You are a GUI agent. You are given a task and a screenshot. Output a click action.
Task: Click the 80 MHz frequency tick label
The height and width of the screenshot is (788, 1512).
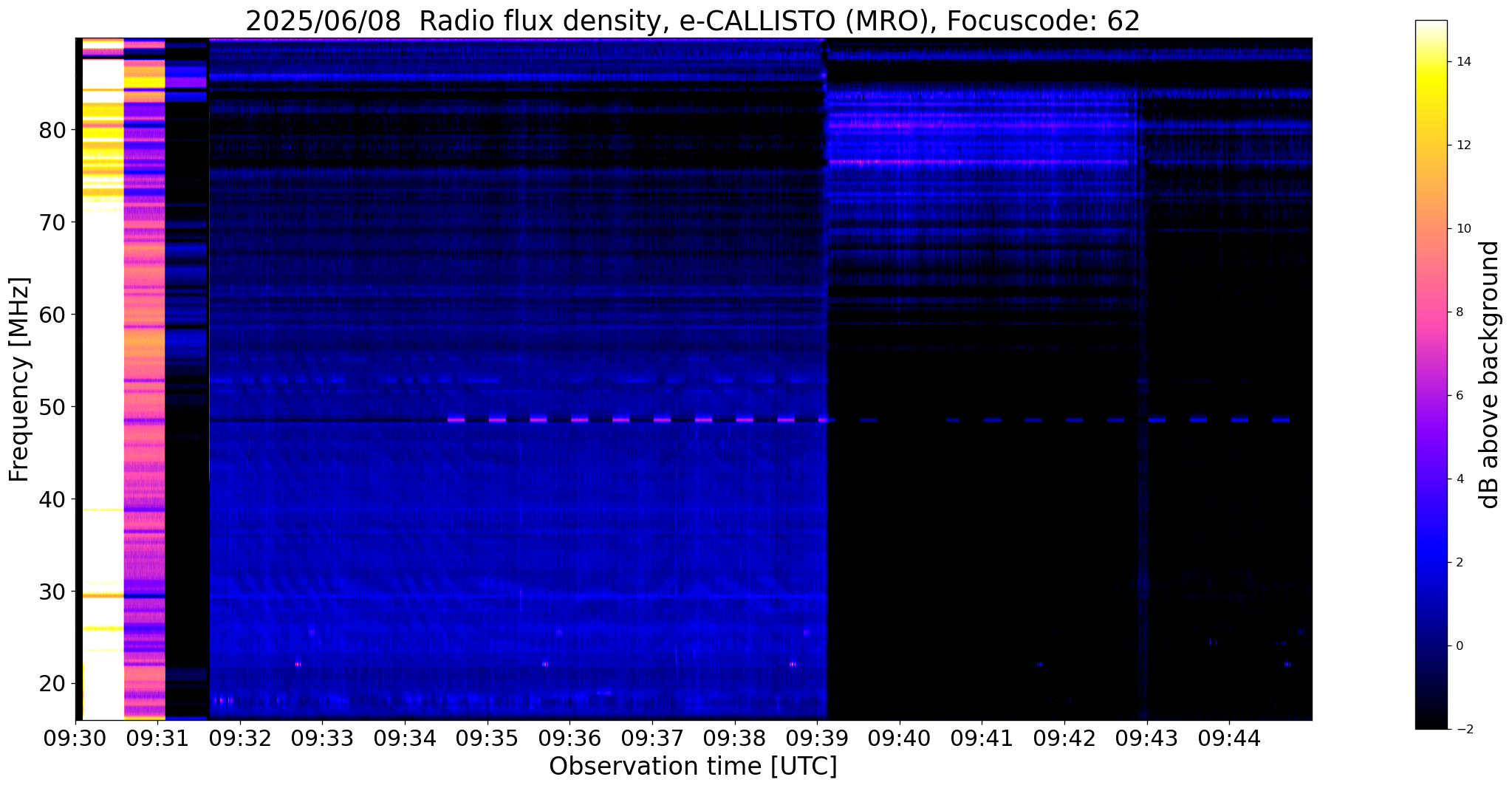52,131
